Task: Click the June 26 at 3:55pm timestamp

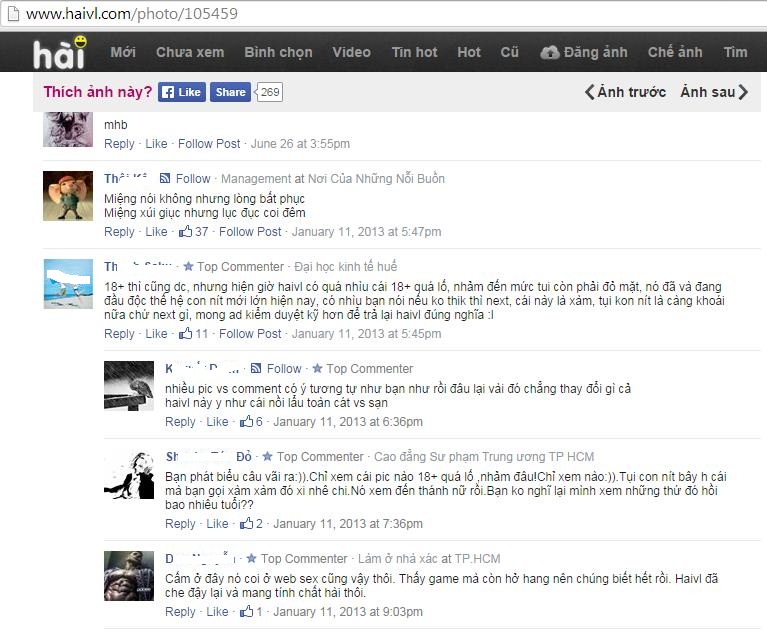Action: coord(300,144)
